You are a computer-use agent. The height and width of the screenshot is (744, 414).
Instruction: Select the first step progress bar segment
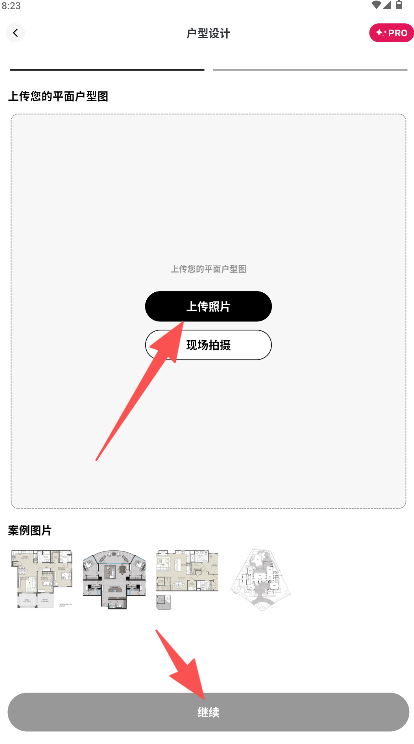tap(107, 70)
